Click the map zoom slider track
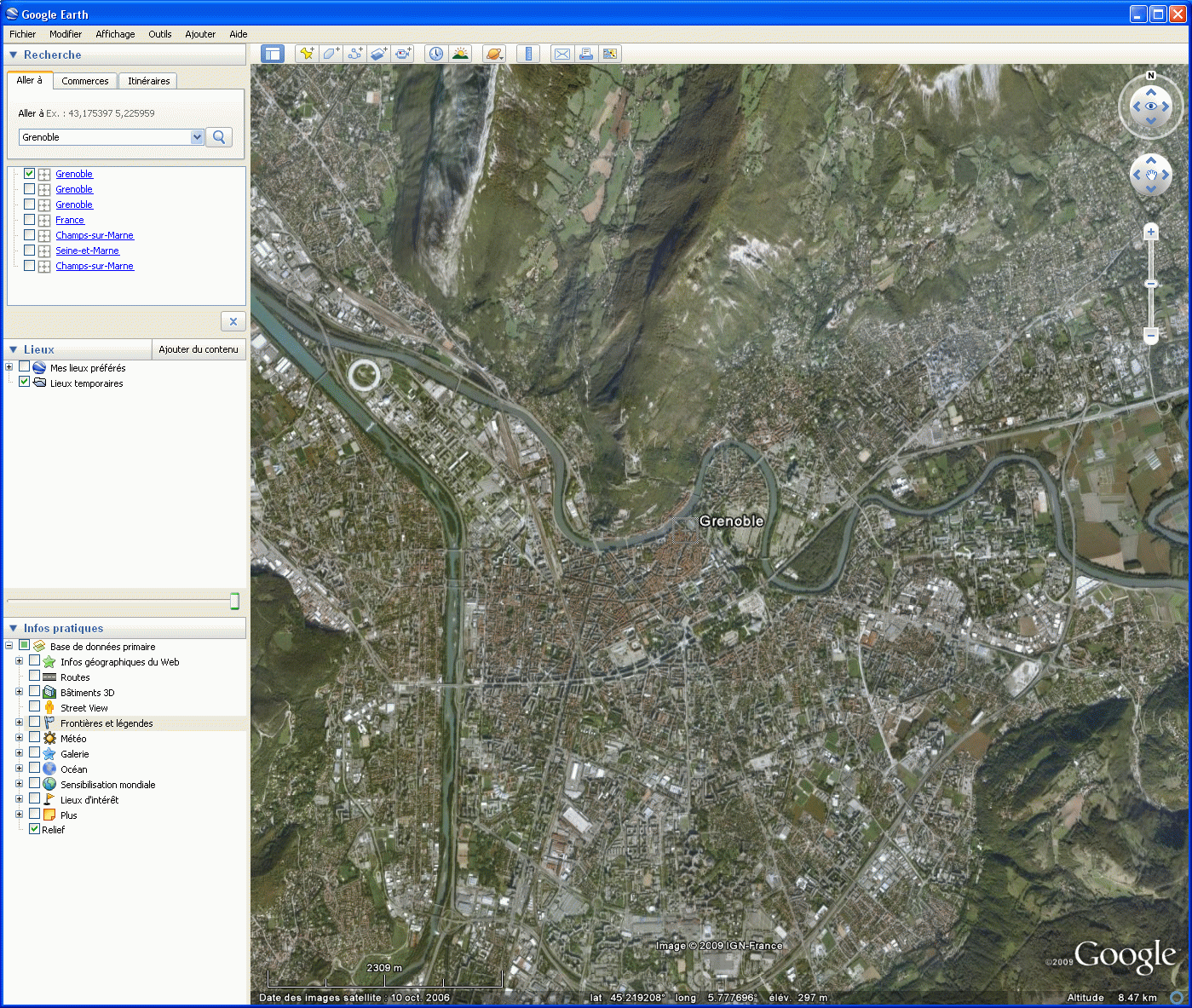The height and width of the screenshot is (1008, 1192). [x=1151, y=284]
